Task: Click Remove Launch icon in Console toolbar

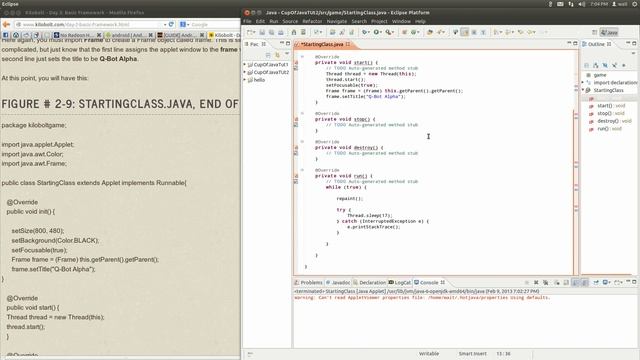Action: click(536, 282)
